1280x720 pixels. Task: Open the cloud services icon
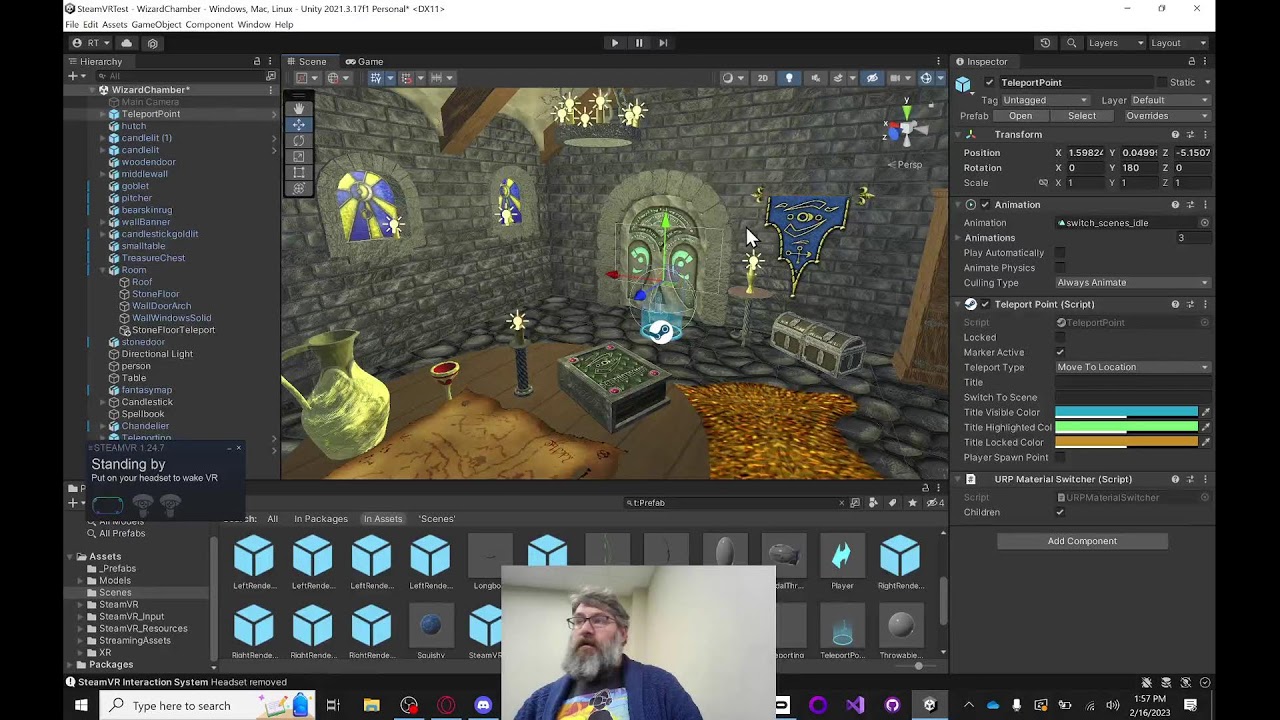(126, 43)
